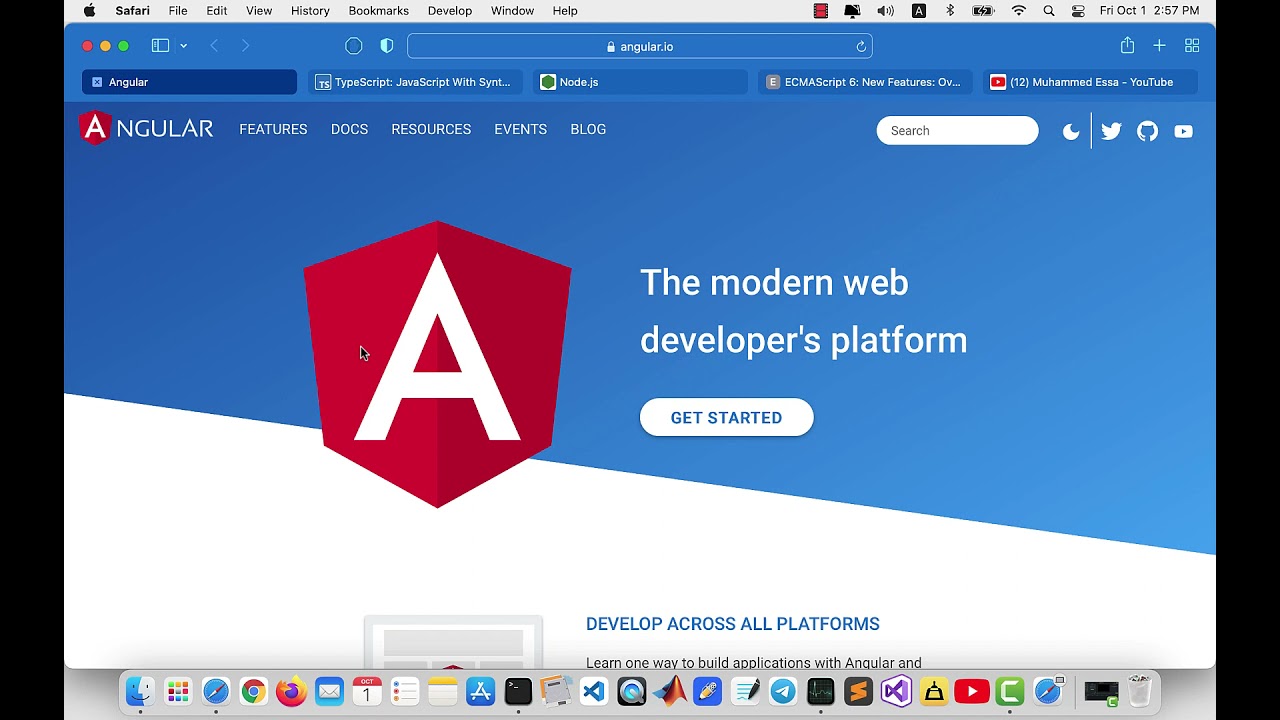This screenshot has width=1280, height=720.
Task: Click the Wi-Fi status icon
Action: click(1018, 10)
